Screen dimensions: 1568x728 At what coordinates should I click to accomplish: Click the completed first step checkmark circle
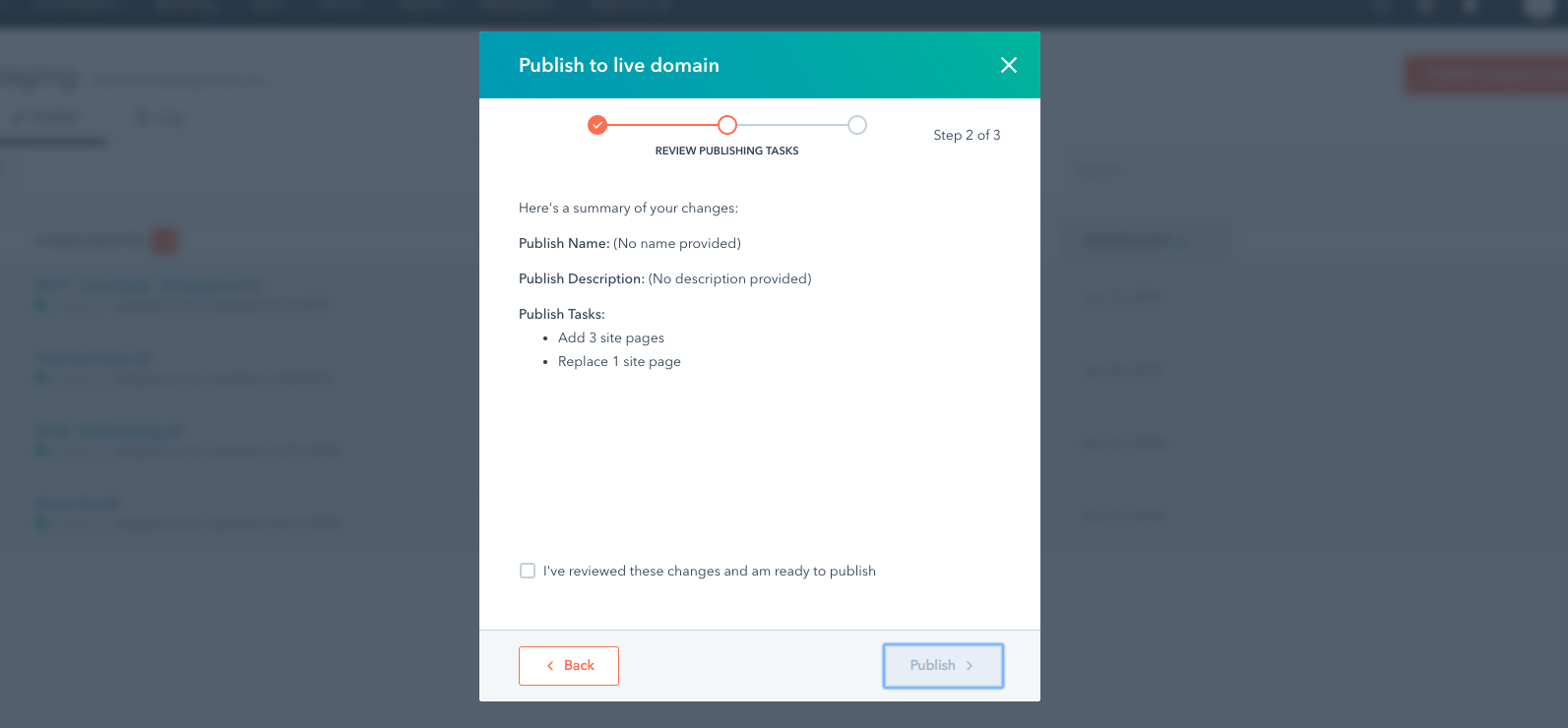597,125
